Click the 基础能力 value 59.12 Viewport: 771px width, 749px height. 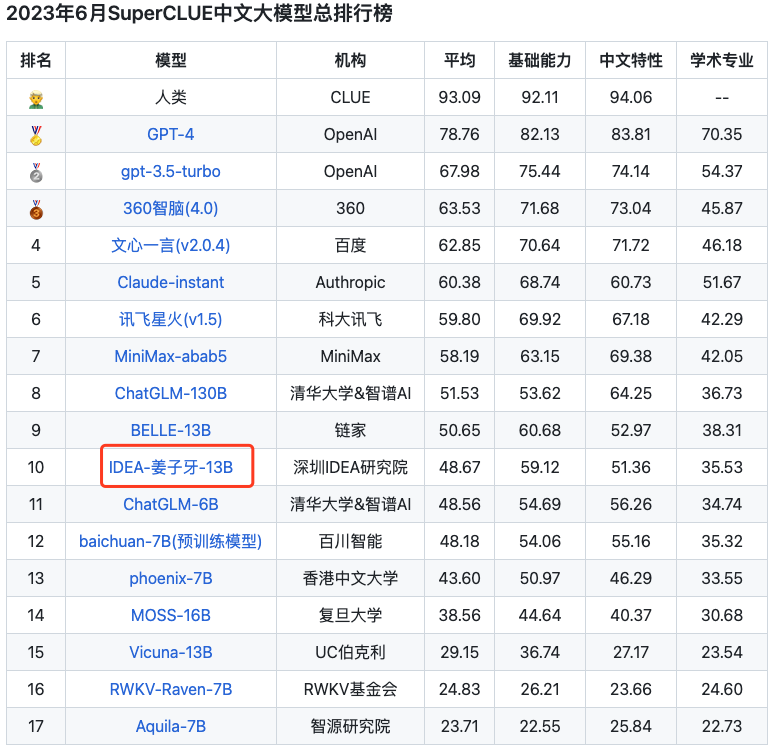540,467
